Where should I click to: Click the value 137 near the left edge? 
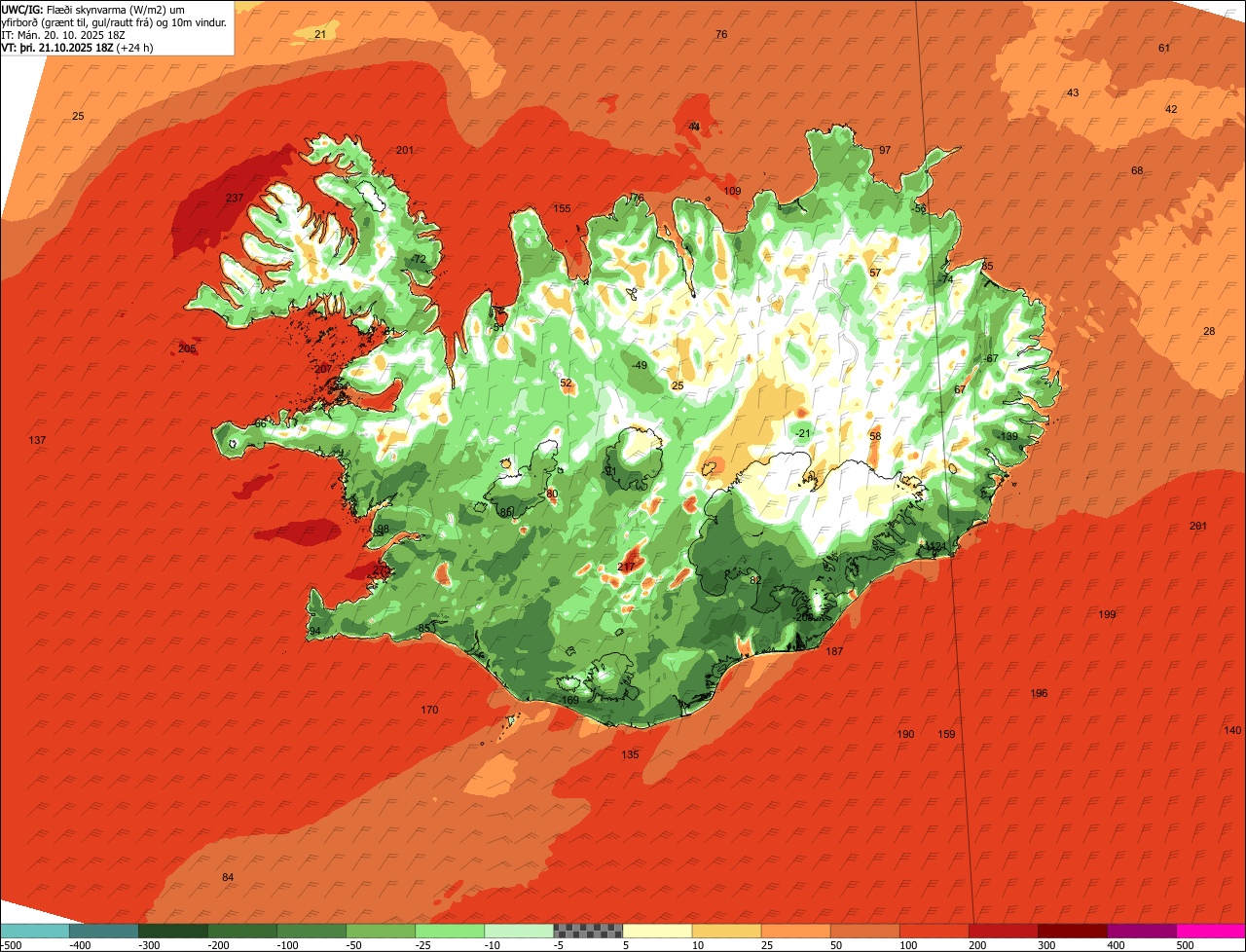[x=37, y=440]
